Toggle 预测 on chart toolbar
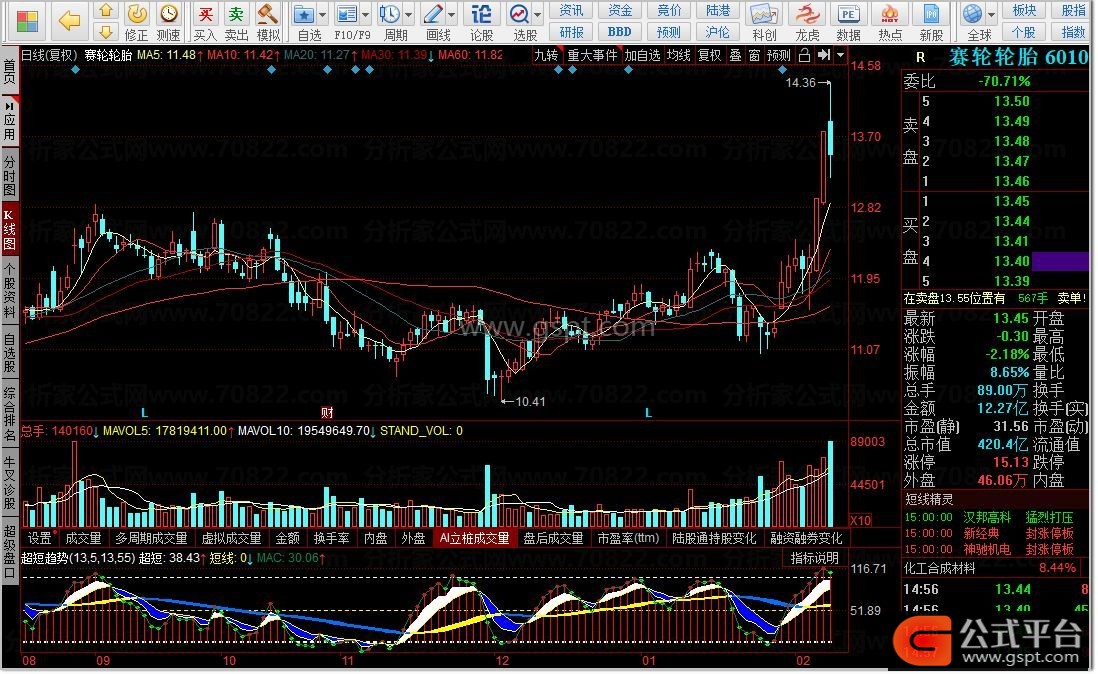 [779, 55]
